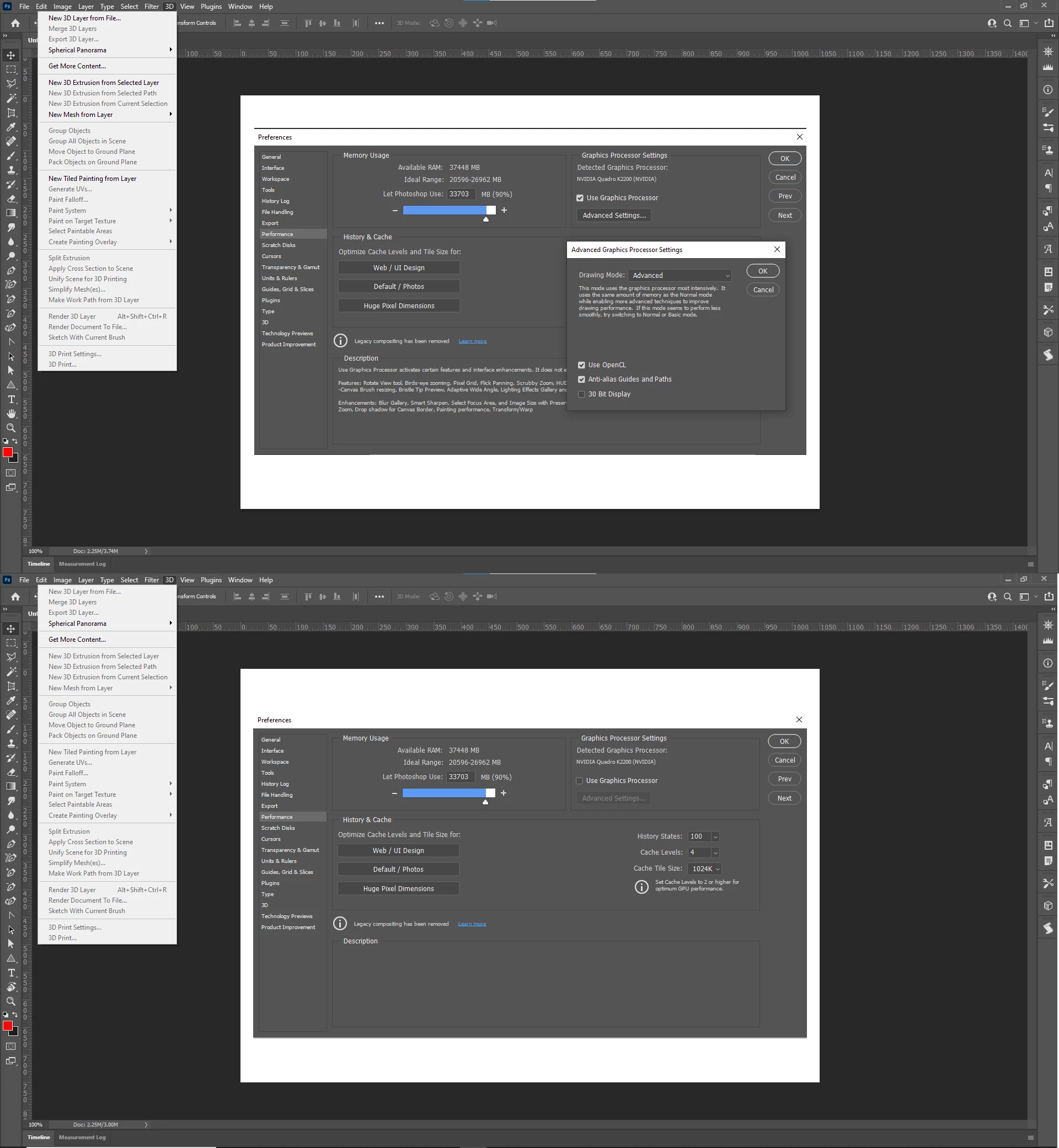
Task: Select the Horizontal Type tool in upper window
Action: coord(11,399)
